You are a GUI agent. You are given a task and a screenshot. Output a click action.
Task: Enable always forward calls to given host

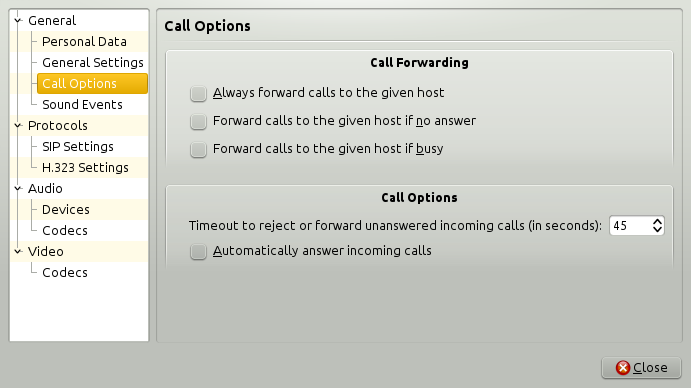point(198,93)
